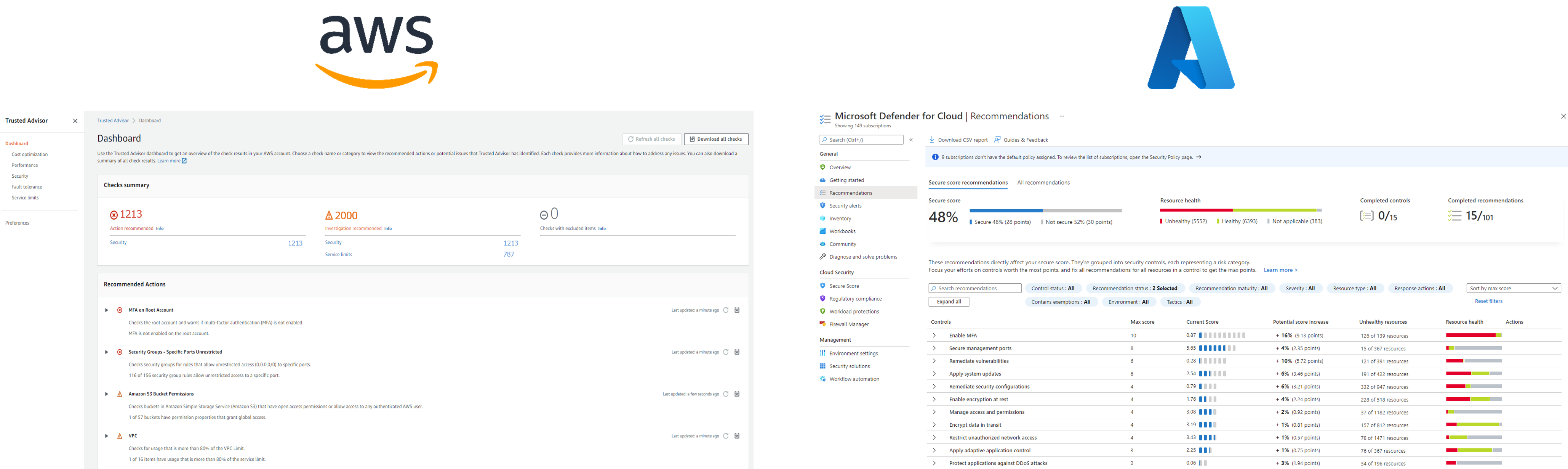
Task: Click Enable MFA resource health bar
Action: (x=1474, y=336)
